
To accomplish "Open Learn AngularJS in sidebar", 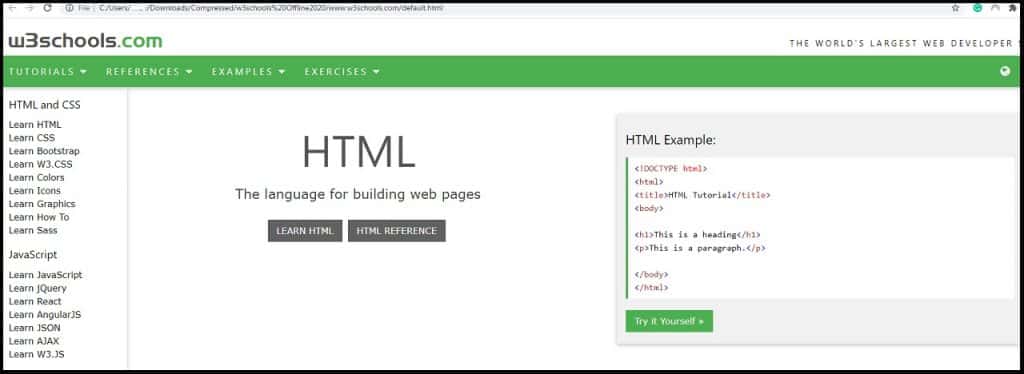I will click(45, 315).
